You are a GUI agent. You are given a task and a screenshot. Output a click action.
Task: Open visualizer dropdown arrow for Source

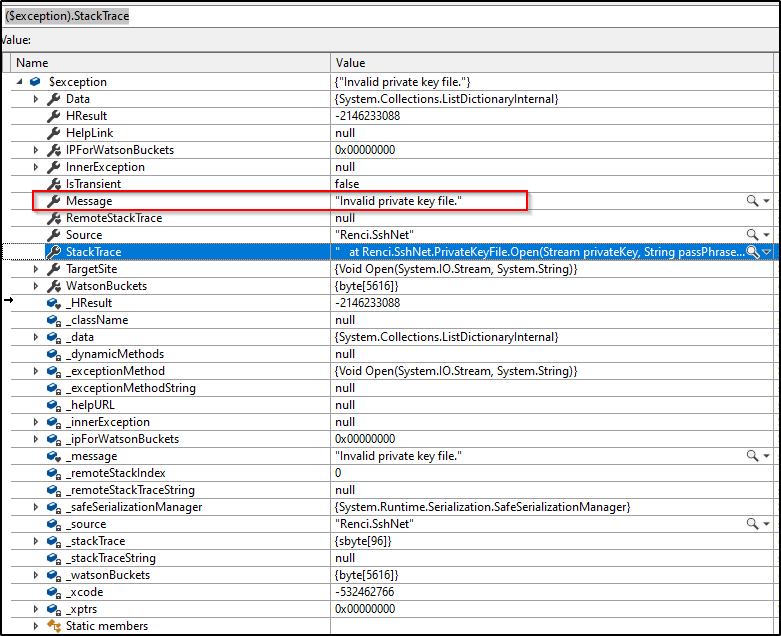pyautogui.click(x=767, y=235)
